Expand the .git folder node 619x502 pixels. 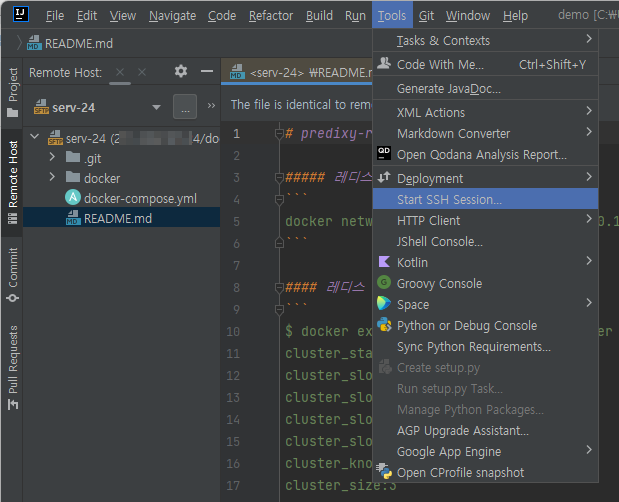[x=52, y=157]
